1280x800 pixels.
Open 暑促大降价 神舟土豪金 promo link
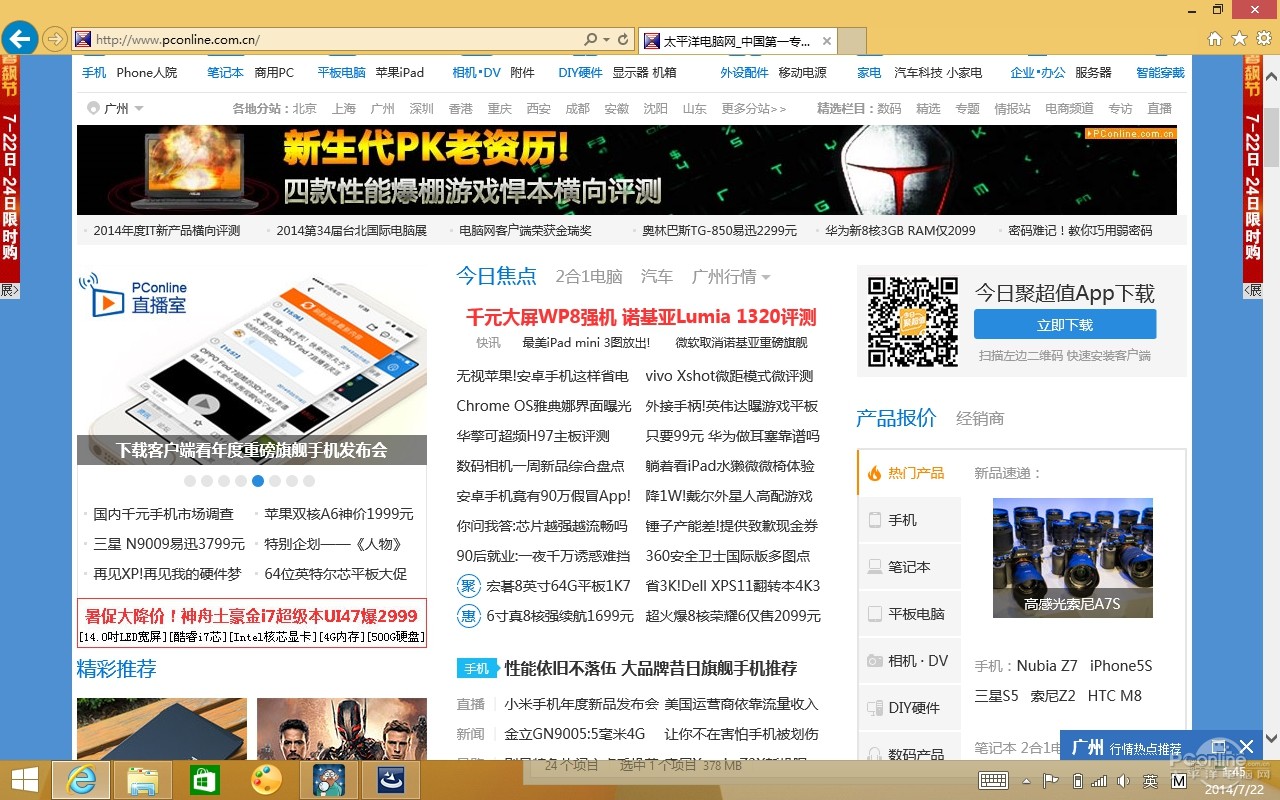pos(251,615)
